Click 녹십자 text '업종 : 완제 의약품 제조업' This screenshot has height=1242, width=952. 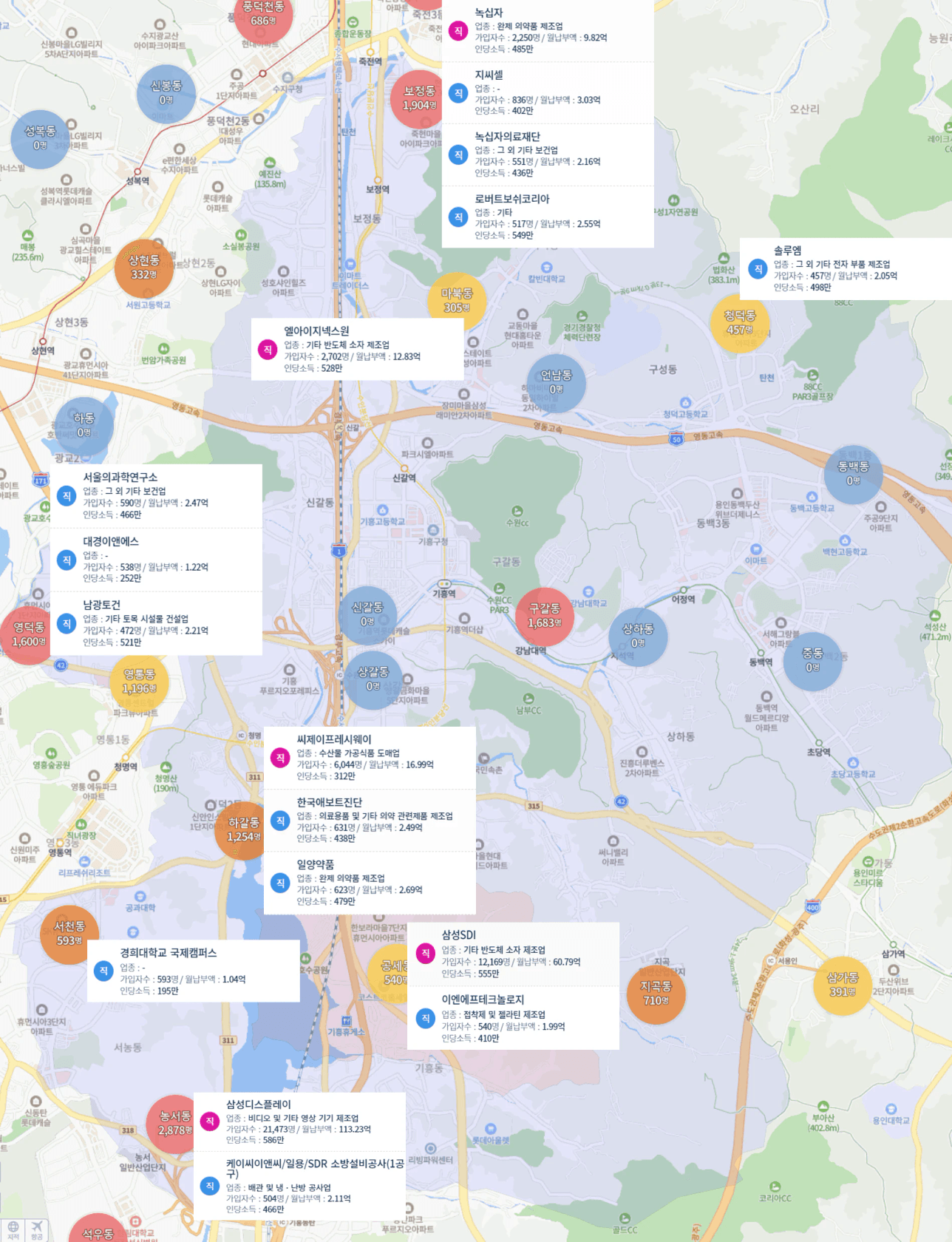pos(518,26)
